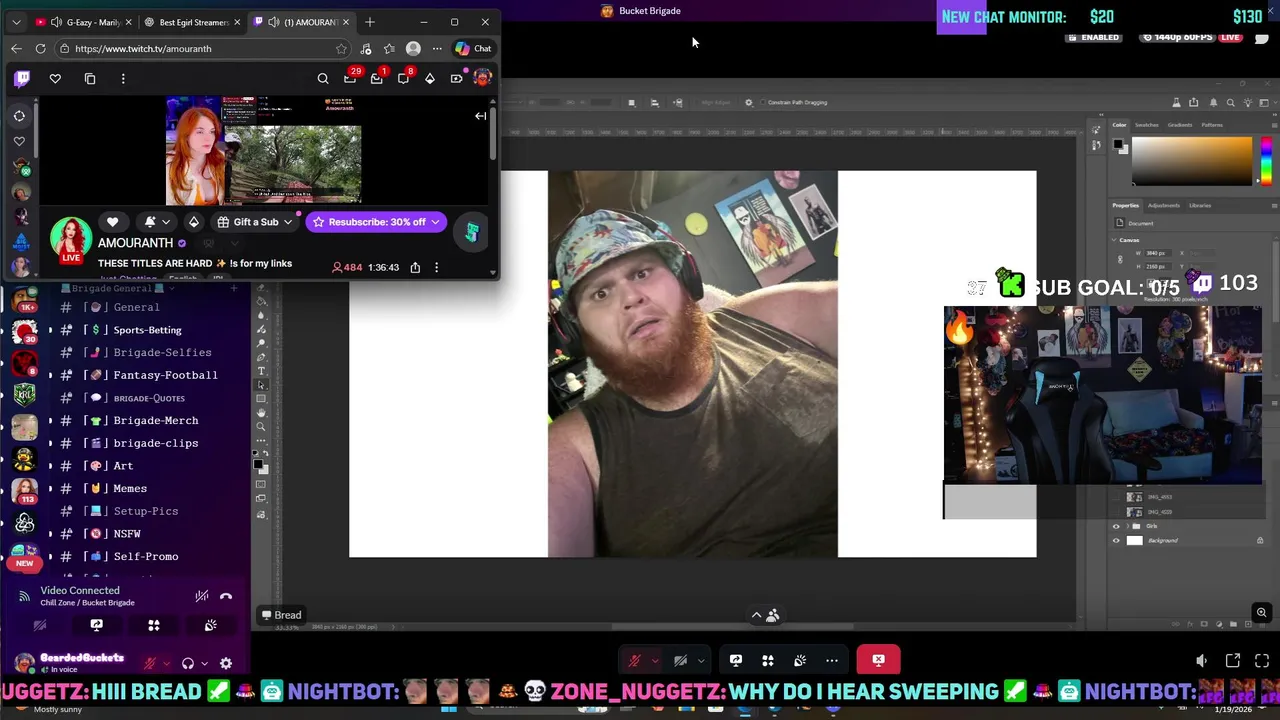Go back in browser

pyautogui.click(x=16, y=48)
